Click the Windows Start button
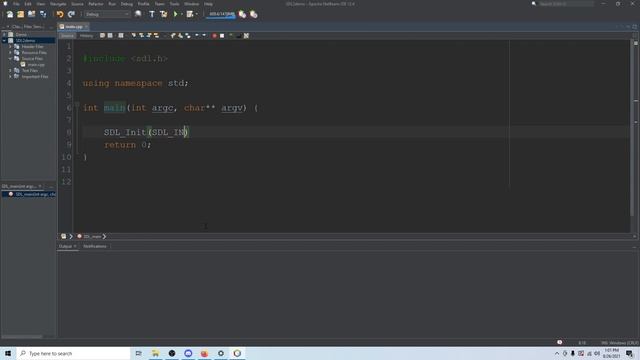The image size is (640, 360). (x=8, y=353)
